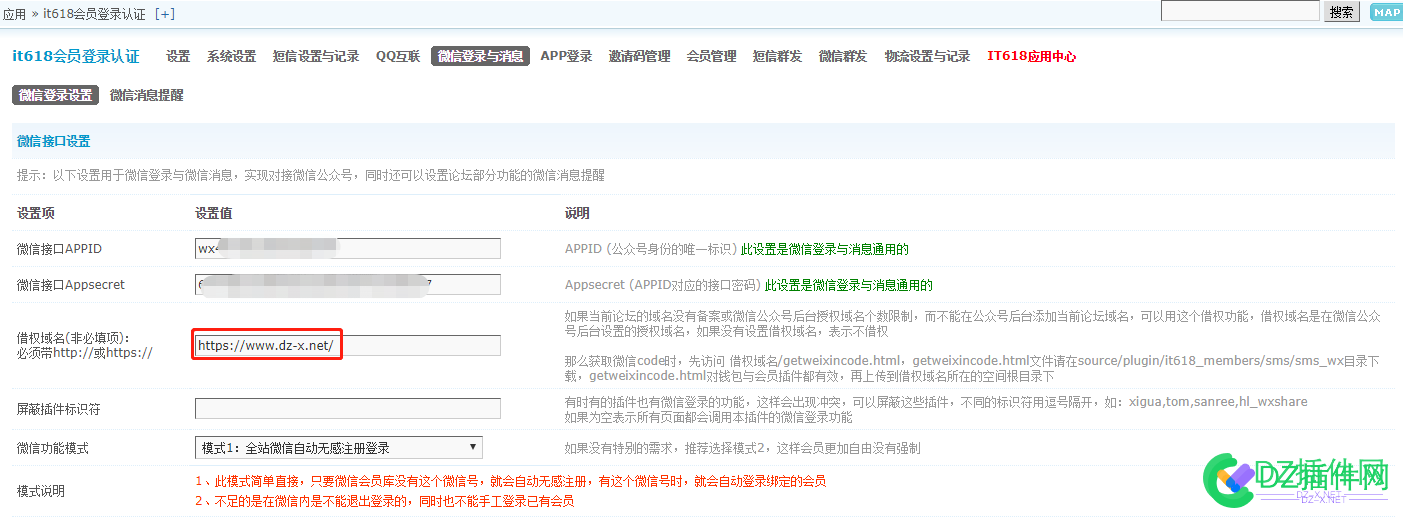Image resolution: width=1403 pixels, height=518 pixels.
Task: Click the 模式说明 row label
Action: click(41, 491)
